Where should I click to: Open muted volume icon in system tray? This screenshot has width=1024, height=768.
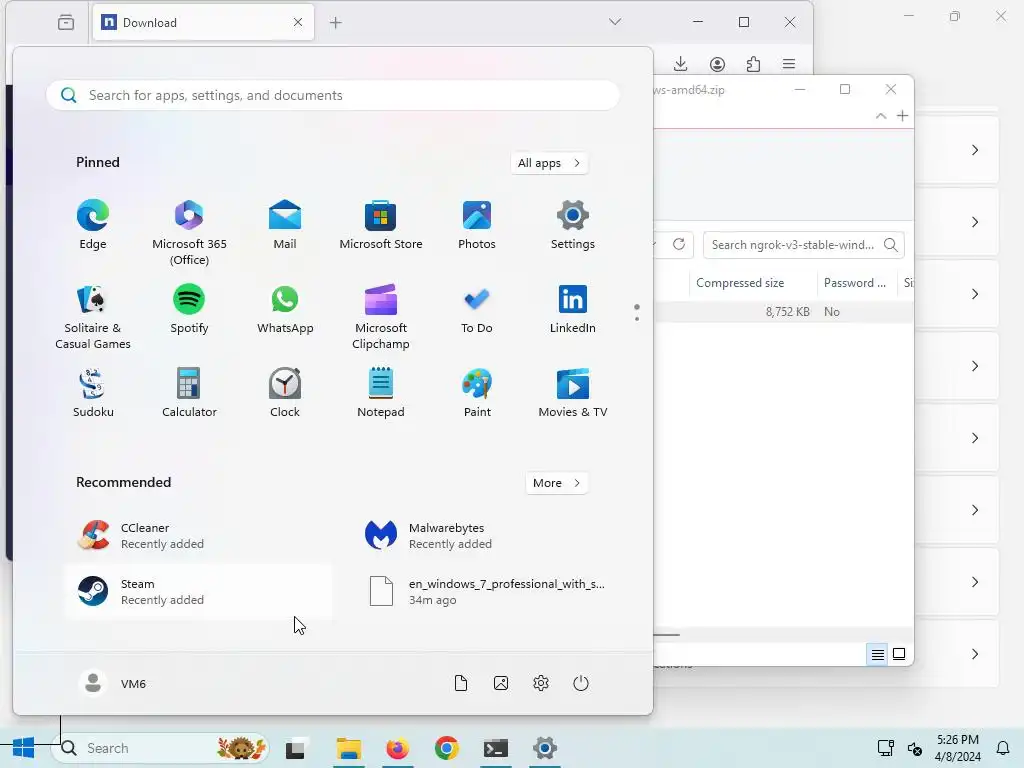tap(915, 748)
